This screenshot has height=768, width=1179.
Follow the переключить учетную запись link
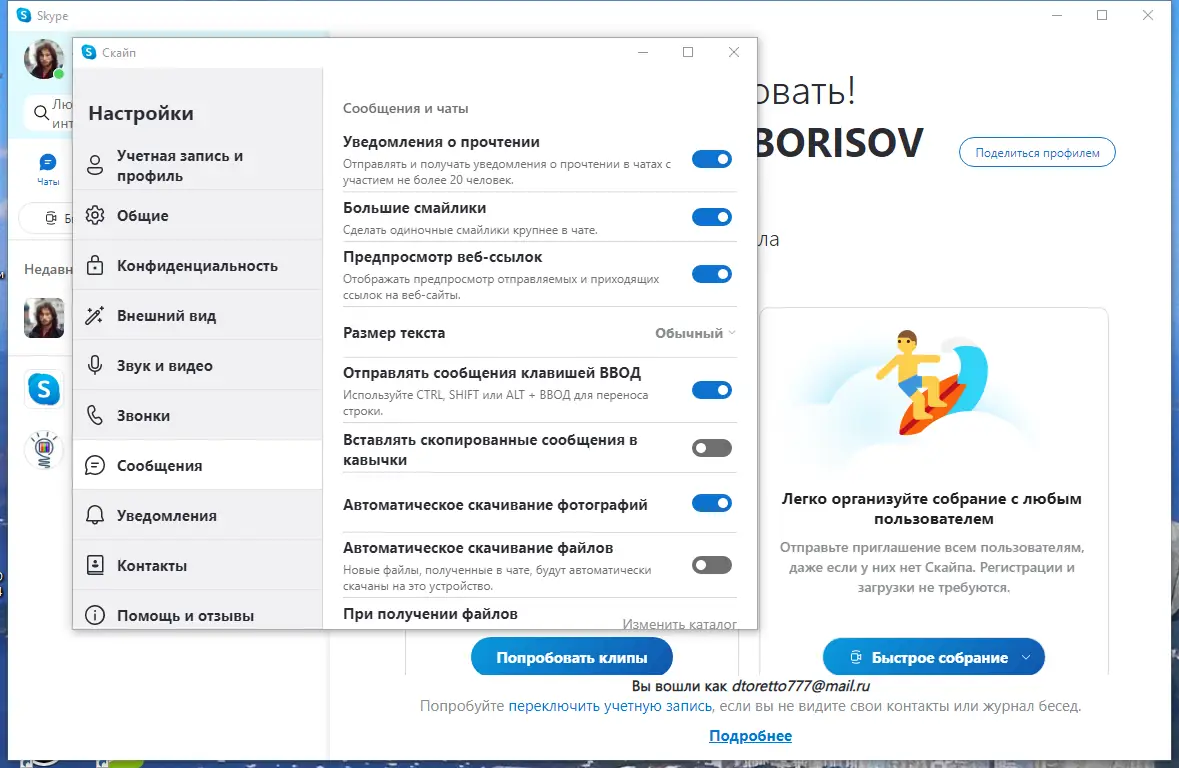[x=610, y=706]
